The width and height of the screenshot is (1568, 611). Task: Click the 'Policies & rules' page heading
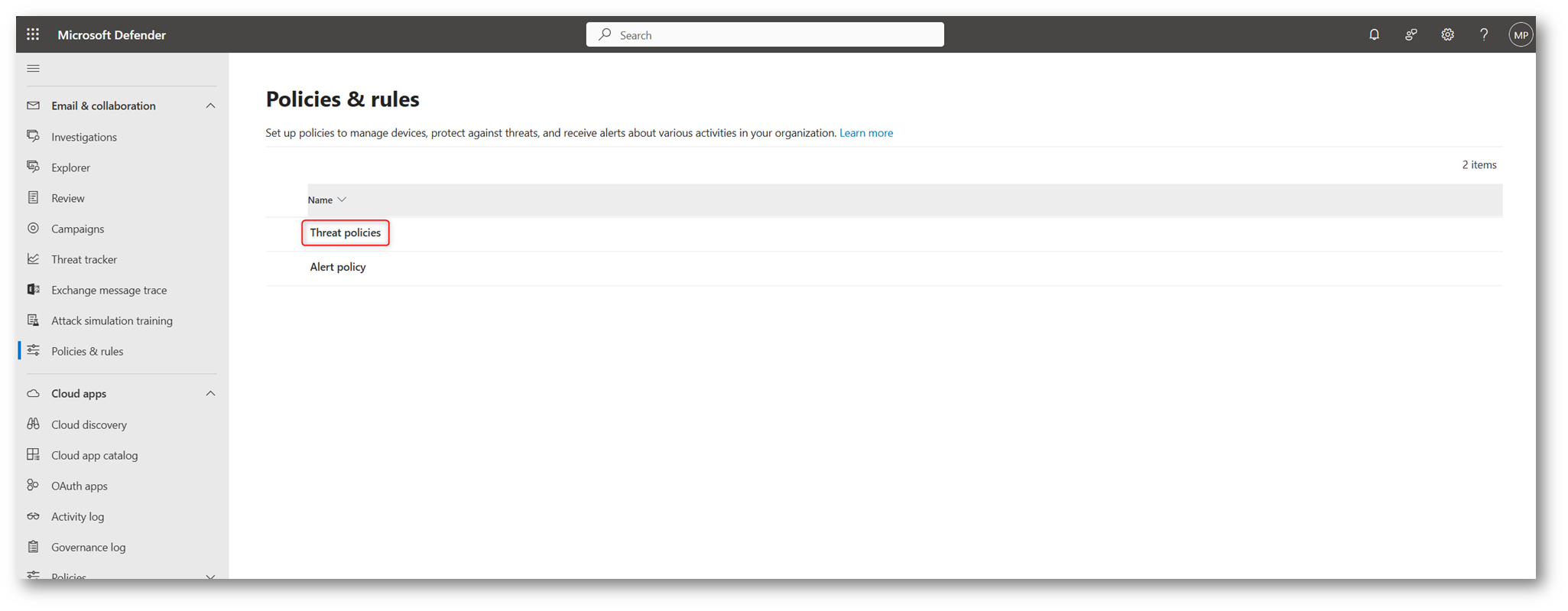(x=342, y=99)
